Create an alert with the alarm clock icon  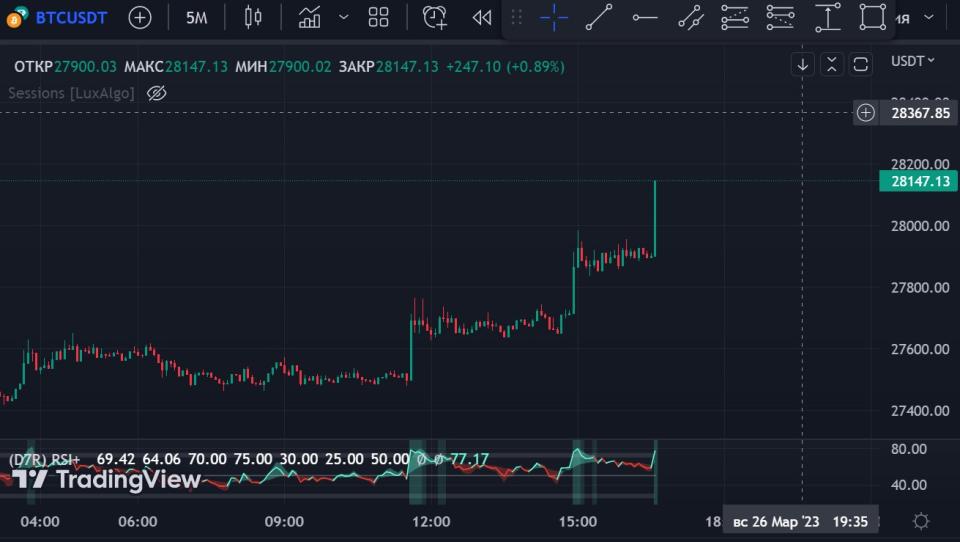pos(434,17)
